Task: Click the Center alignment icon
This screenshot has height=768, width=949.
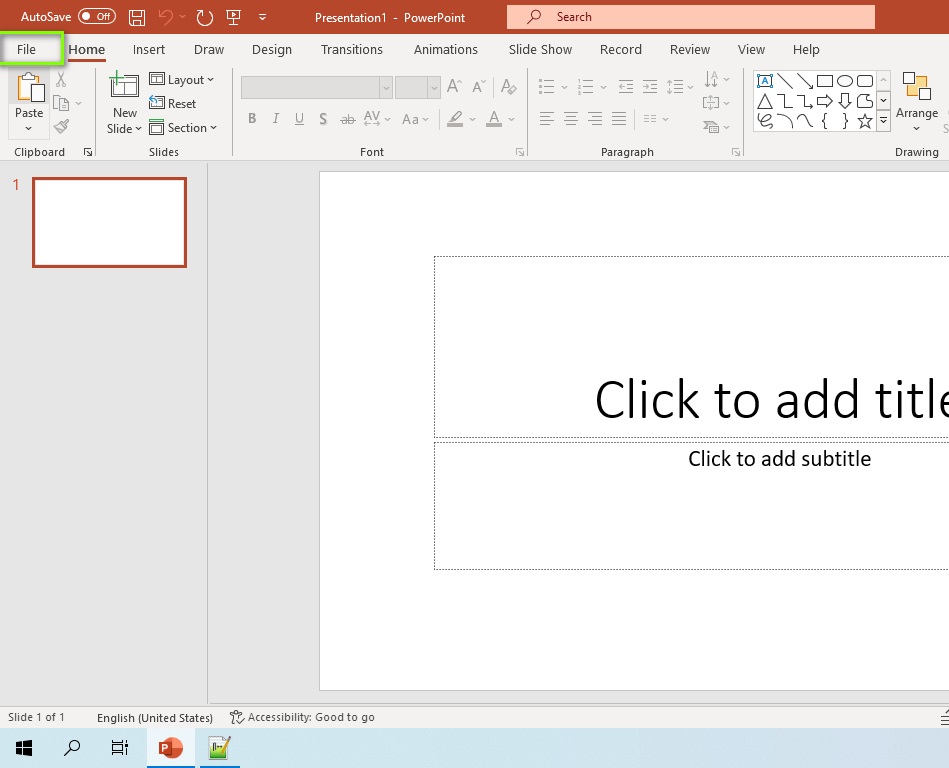Action: 571,119
